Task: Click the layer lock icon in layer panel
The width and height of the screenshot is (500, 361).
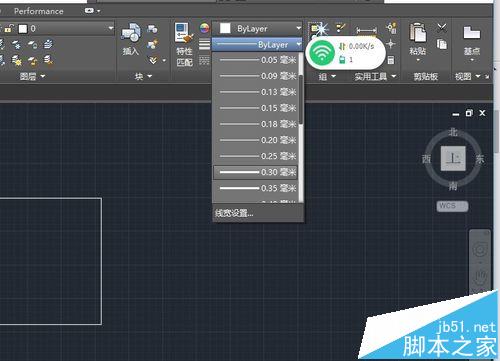Action: click(32, 44)
